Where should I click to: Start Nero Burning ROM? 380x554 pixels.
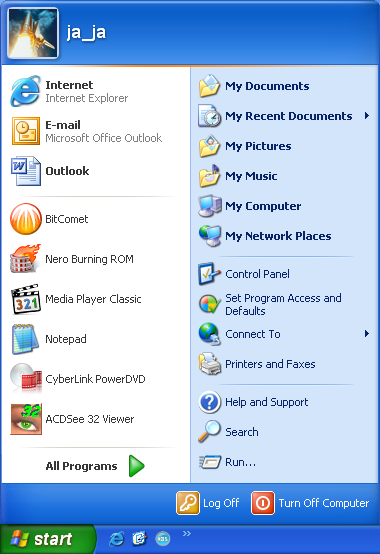point(95,259)
